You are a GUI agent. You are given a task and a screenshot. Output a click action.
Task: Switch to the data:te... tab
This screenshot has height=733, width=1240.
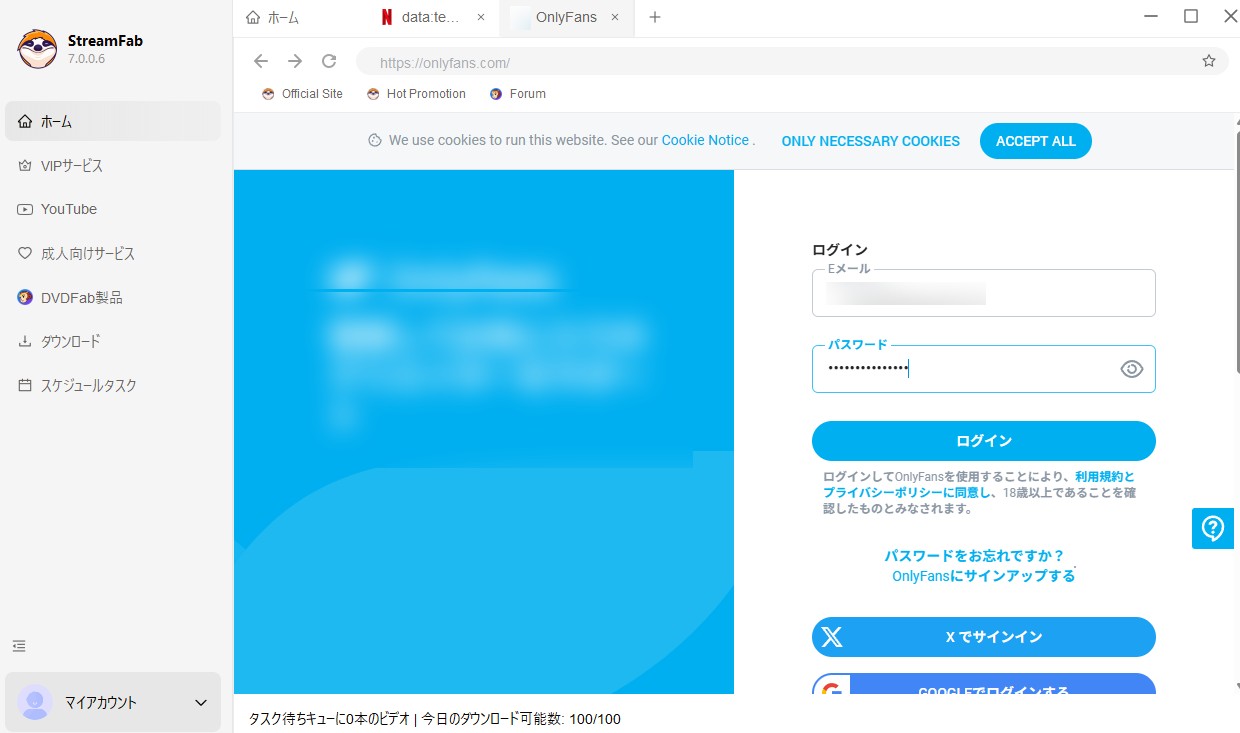[x=424, y=17]
